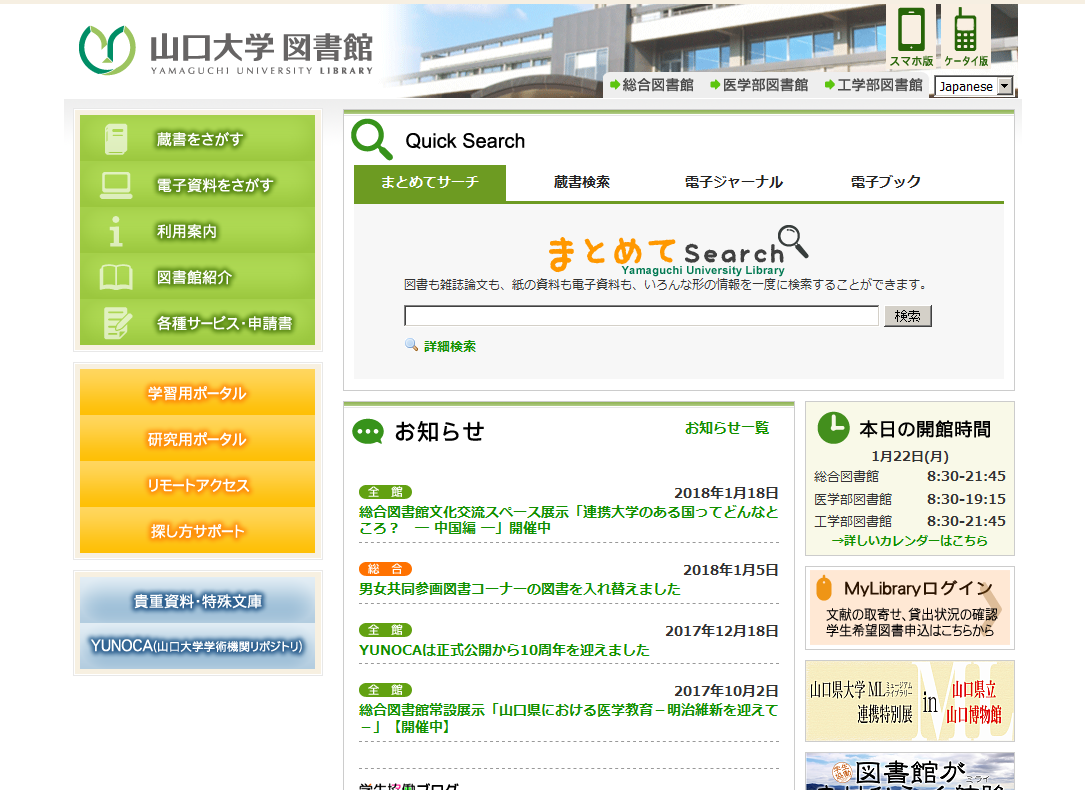The image size is (1085, 790).
Task: Open the 山口県大学ML連携特別展 banner
Action: pyautogui.click(x=910, y=701)
